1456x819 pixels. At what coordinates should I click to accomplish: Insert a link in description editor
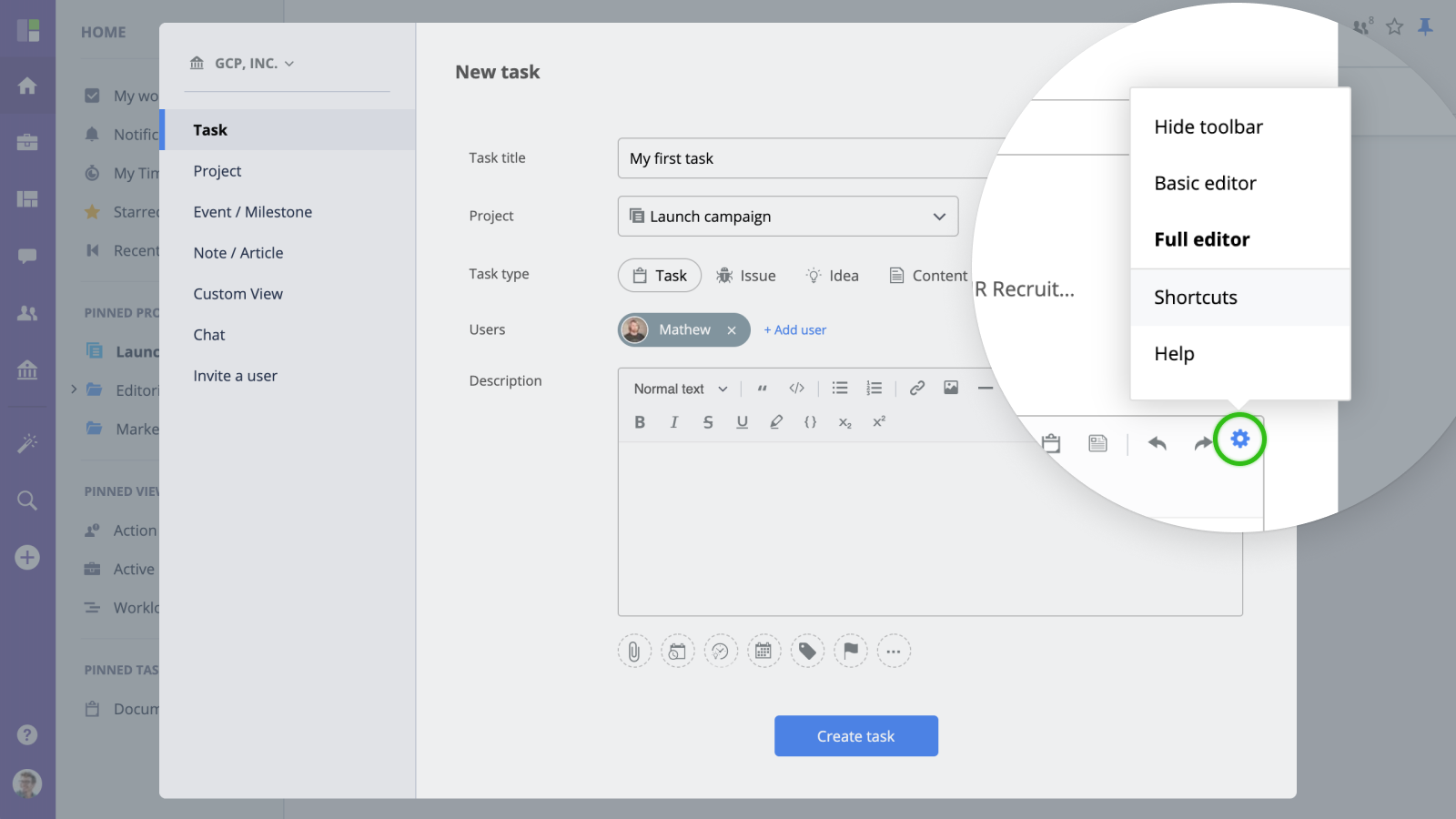[x=916, y=389]
